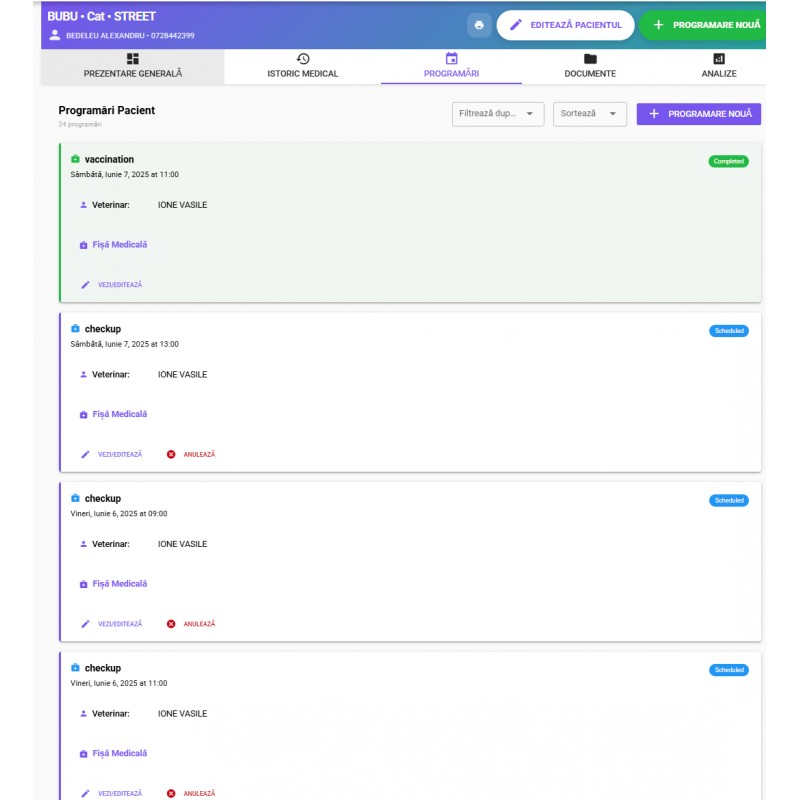The image size is (800, 800).
Task: Click the owner person icon beside Bedeleu Alexandru
Action: pyautogui.click(x=55, y=35)
